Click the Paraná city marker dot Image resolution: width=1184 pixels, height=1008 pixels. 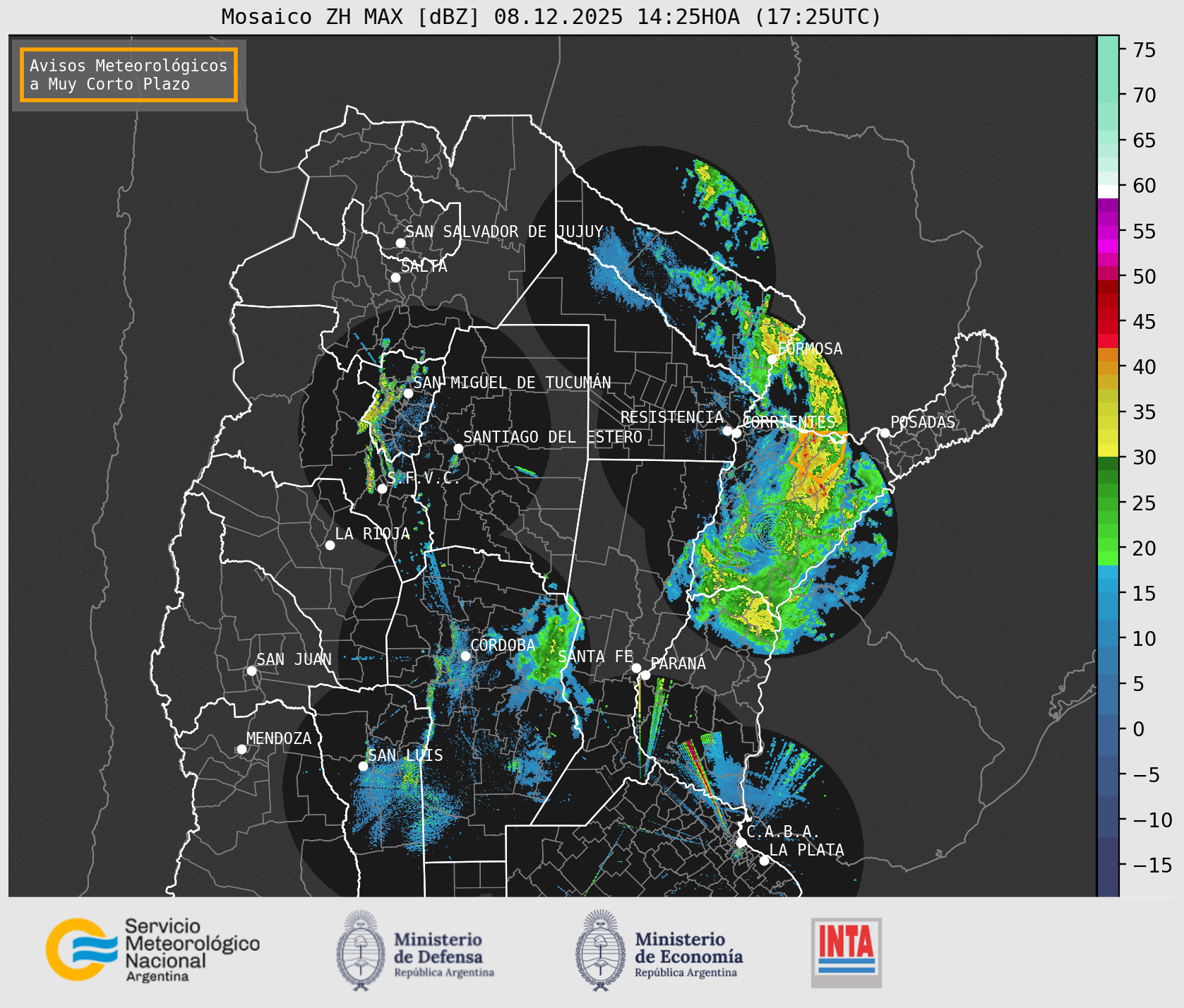pyautogui.click(x=645, y=675)
